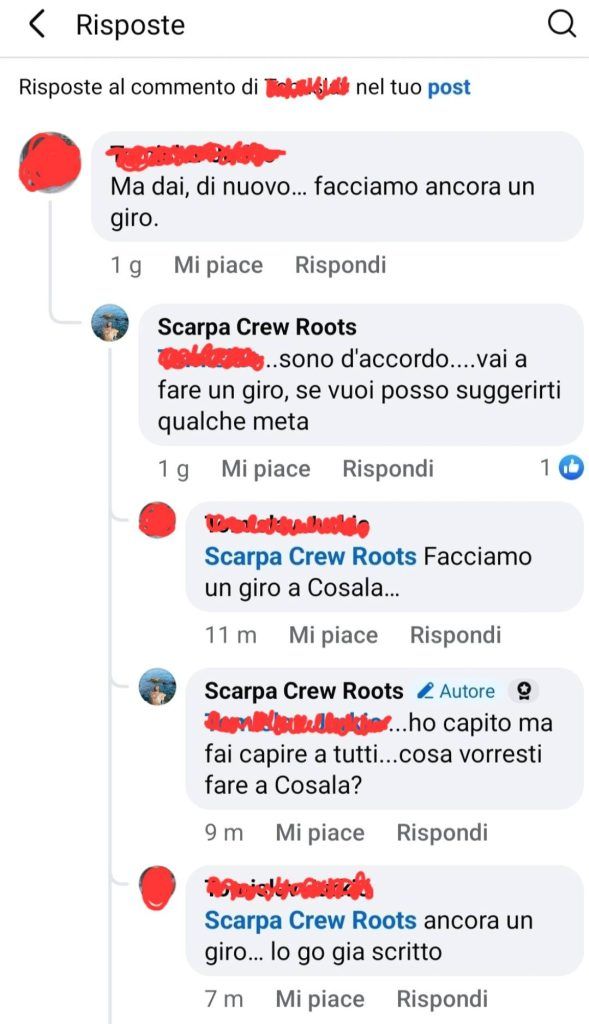
Task: Like the 'sono d'accordo' reply
Action: click(266, 469)
